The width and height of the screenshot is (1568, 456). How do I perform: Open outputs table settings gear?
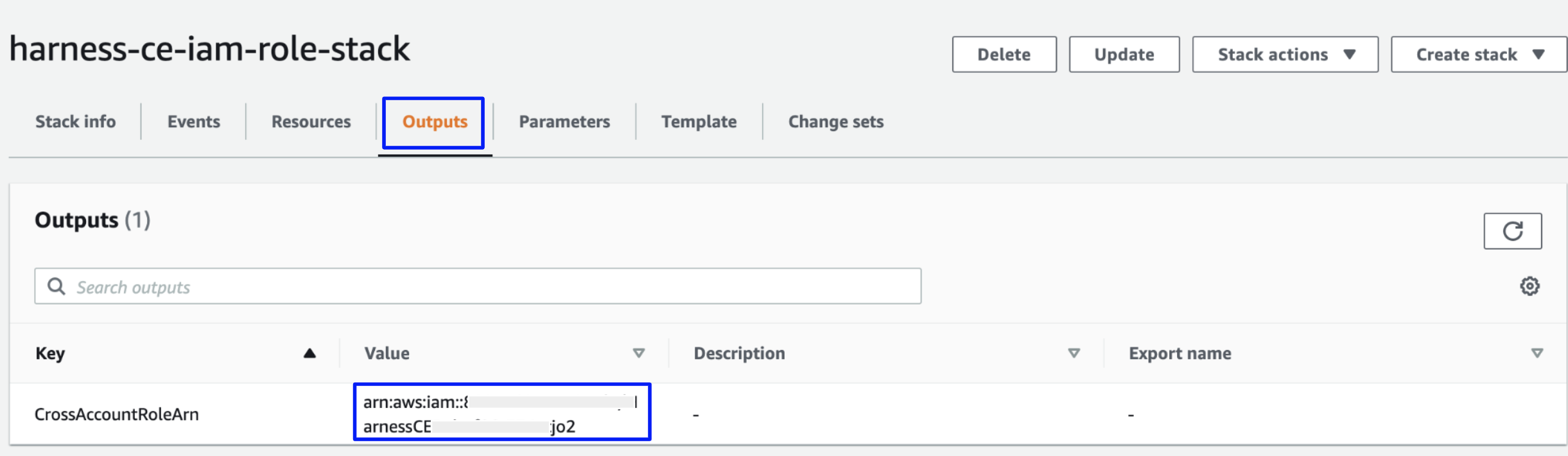1529,286
